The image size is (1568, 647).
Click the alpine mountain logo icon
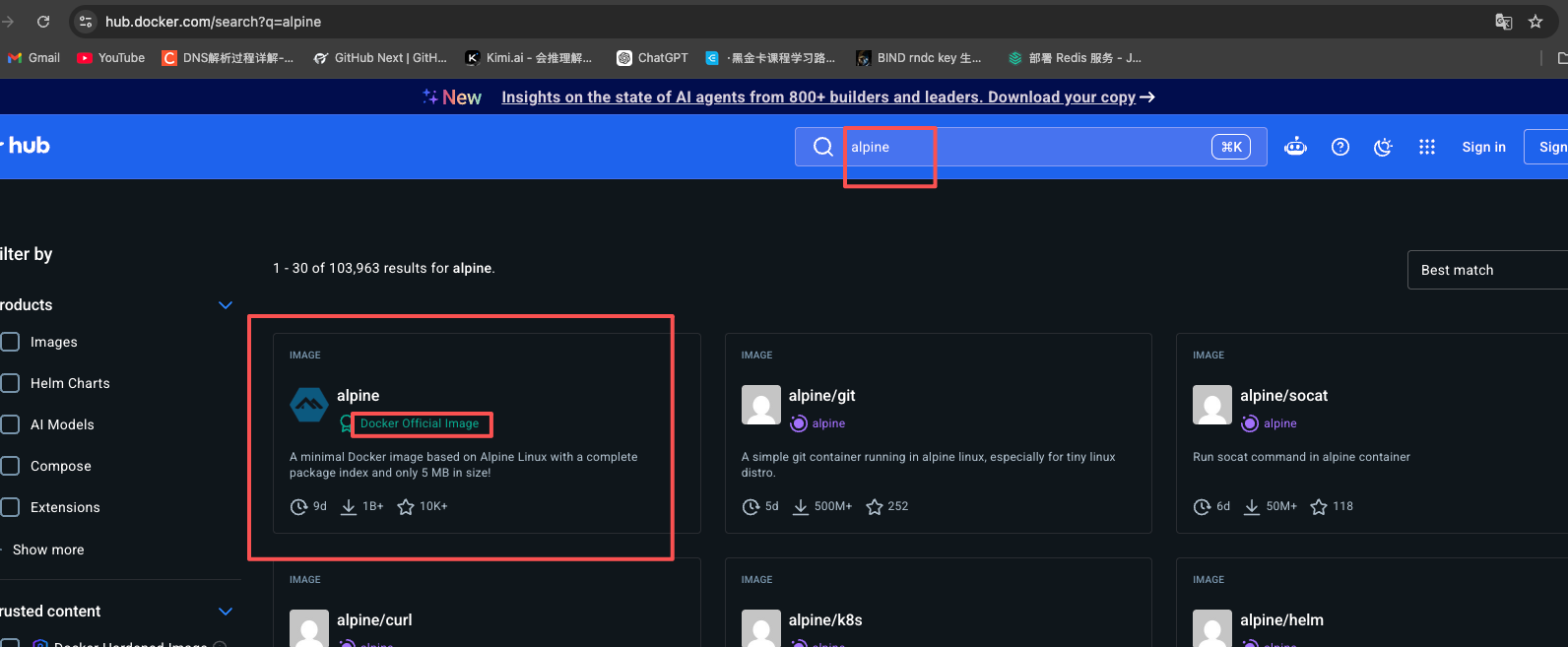[x=308, y=404]
